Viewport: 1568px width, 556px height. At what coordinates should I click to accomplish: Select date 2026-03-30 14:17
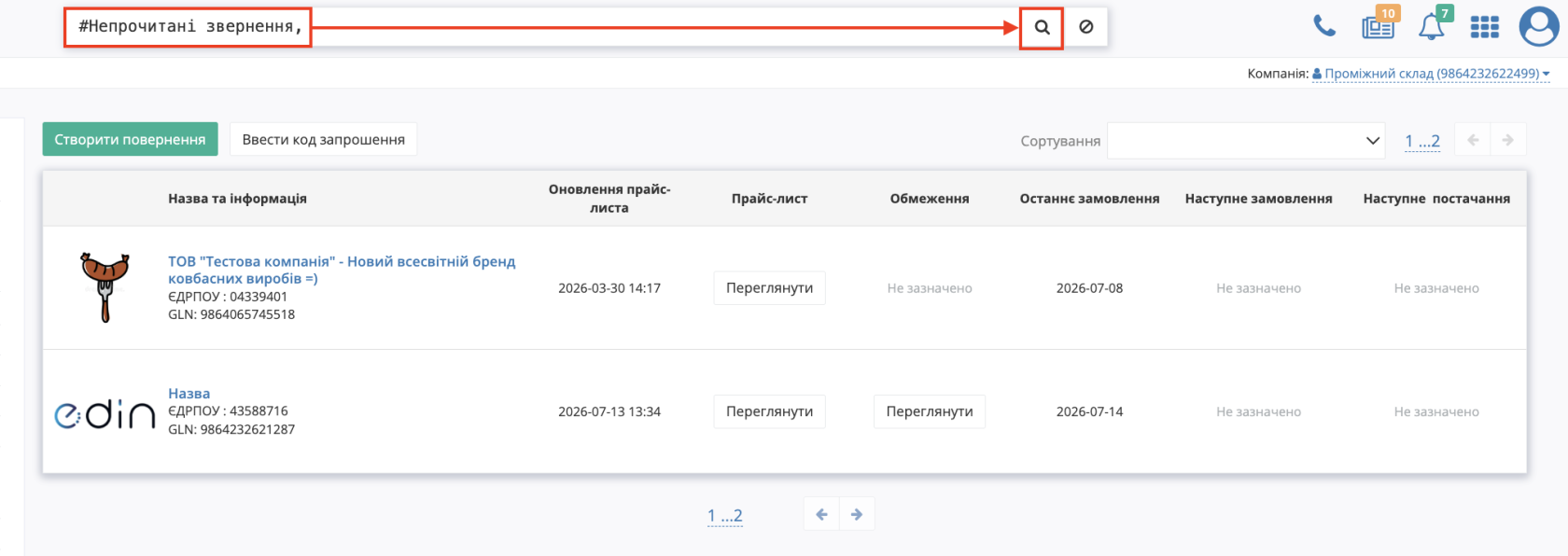pyautogui.click(x=609, y=288)
